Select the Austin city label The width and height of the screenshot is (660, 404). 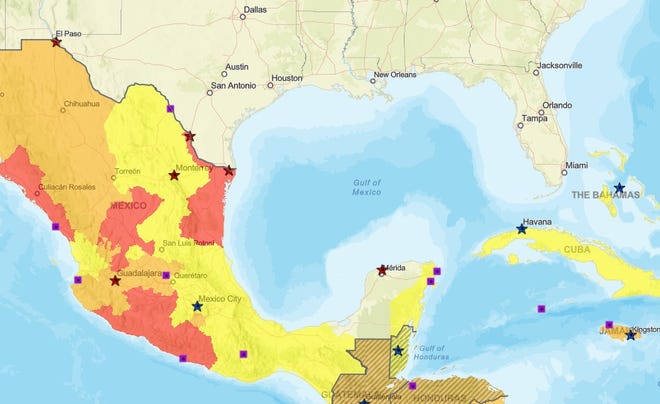(237, 67)
